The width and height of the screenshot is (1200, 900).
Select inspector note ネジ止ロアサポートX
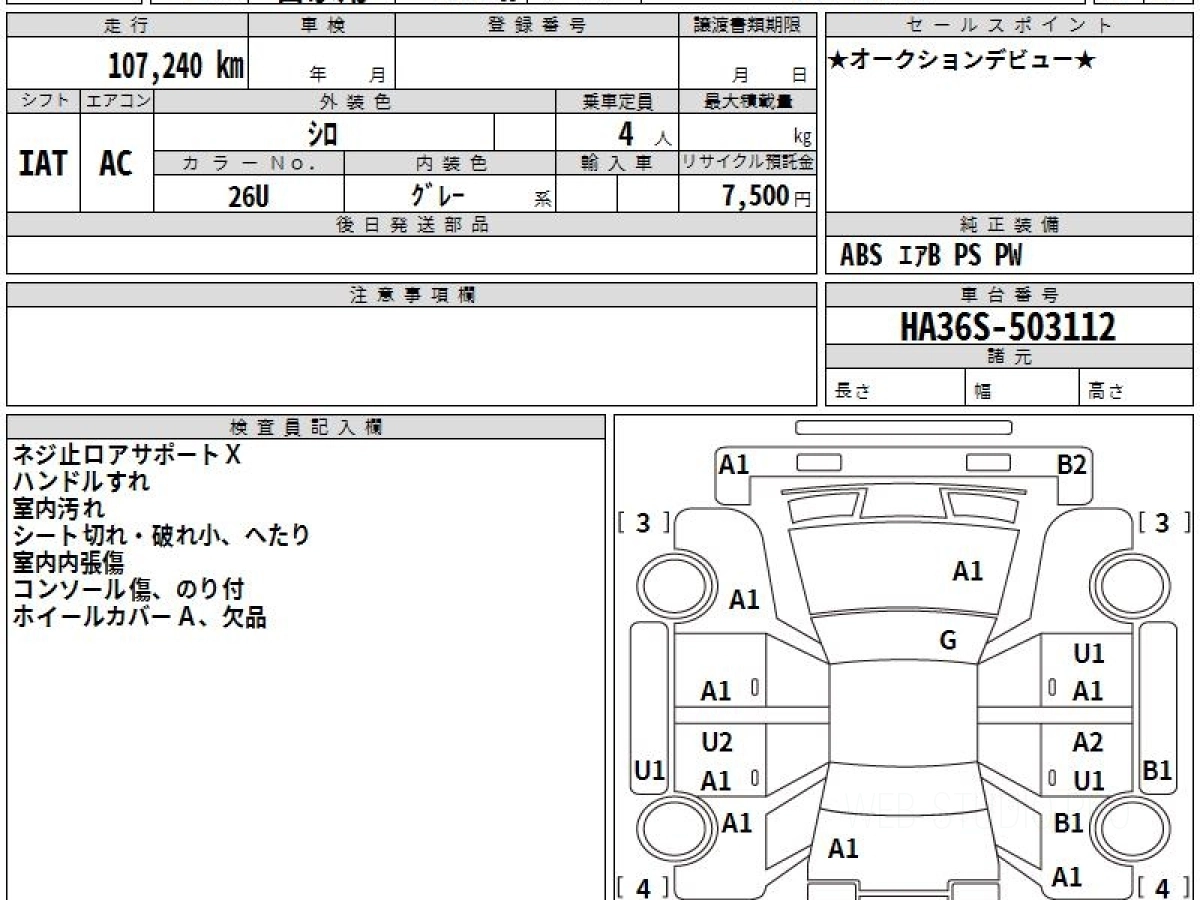tap(127, 455)
